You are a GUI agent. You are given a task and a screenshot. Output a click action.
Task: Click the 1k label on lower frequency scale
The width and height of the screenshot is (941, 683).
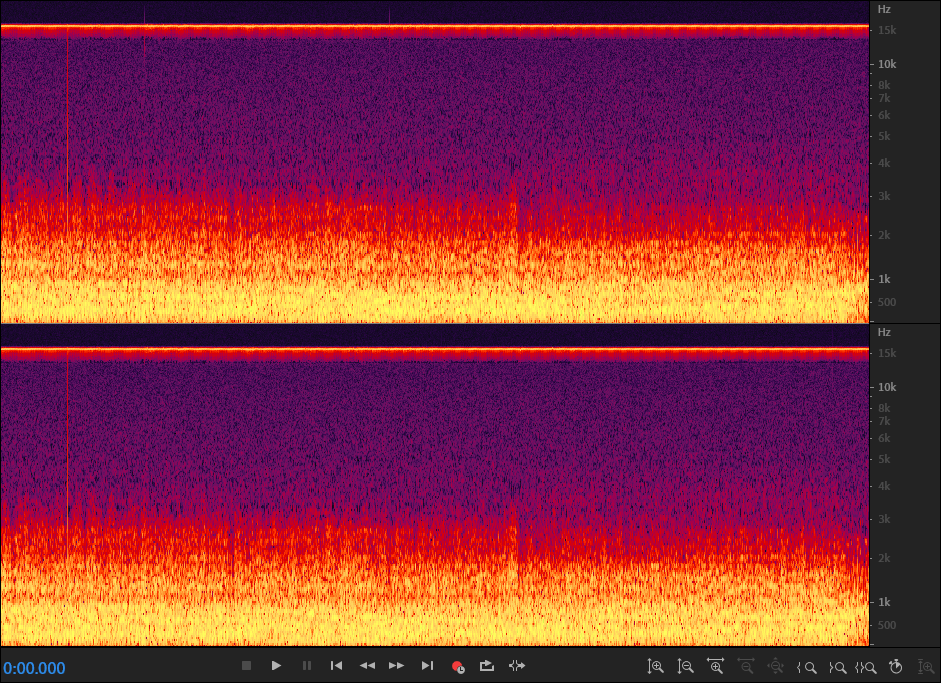[x=884, y=602]
